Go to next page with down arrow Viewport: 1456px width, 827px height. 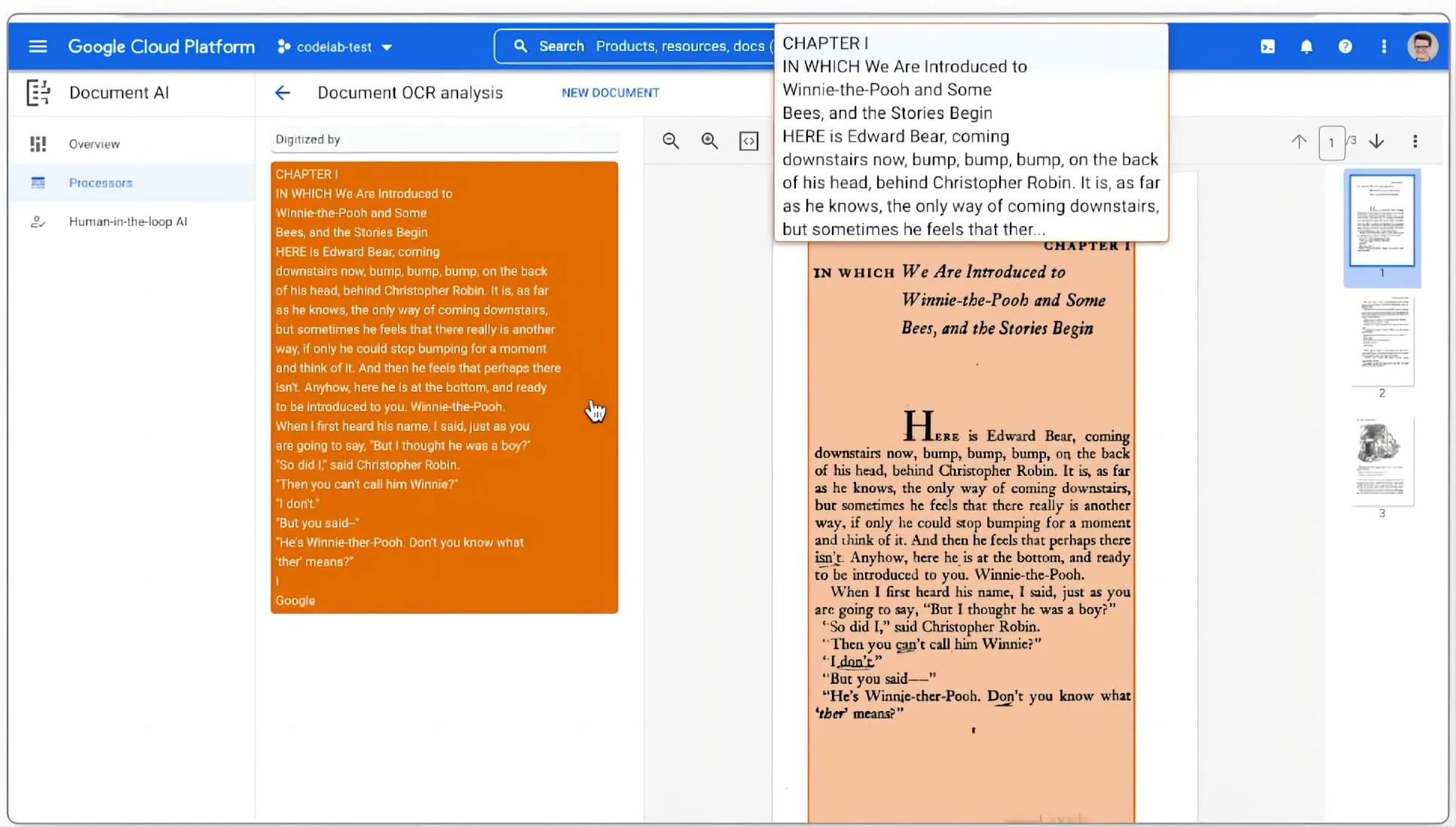[1377, 141]
